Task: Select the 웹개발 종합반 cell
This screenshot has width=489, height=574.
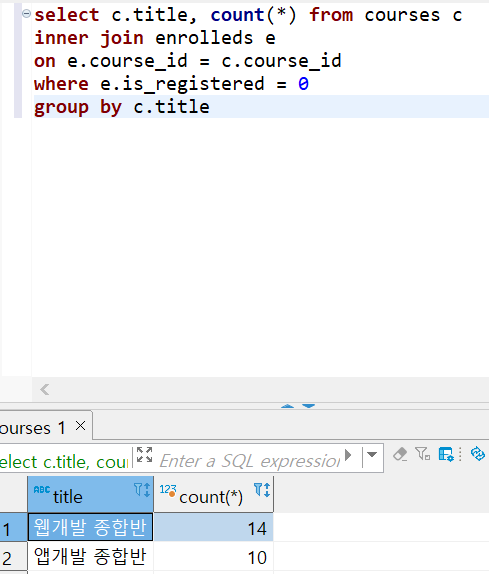Action: click(90, 527)
